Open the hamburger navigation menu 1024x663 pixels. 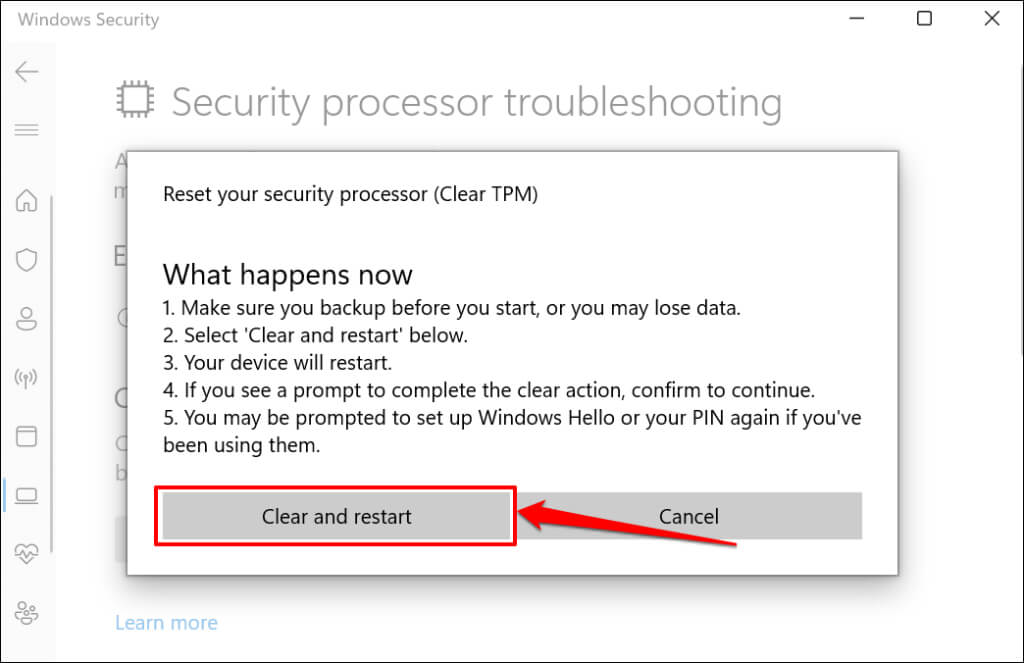26,130
